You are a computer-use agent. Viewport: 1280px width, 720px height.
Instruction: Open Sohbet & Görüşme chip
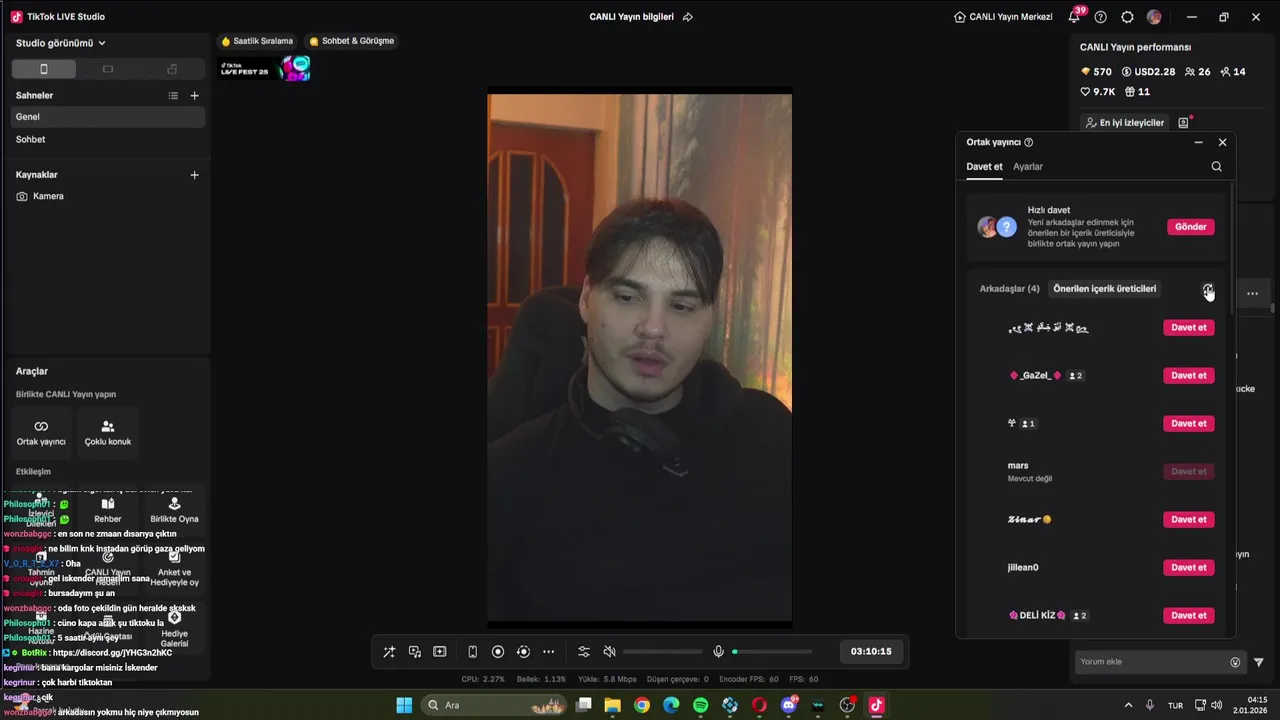coord(351,41)
